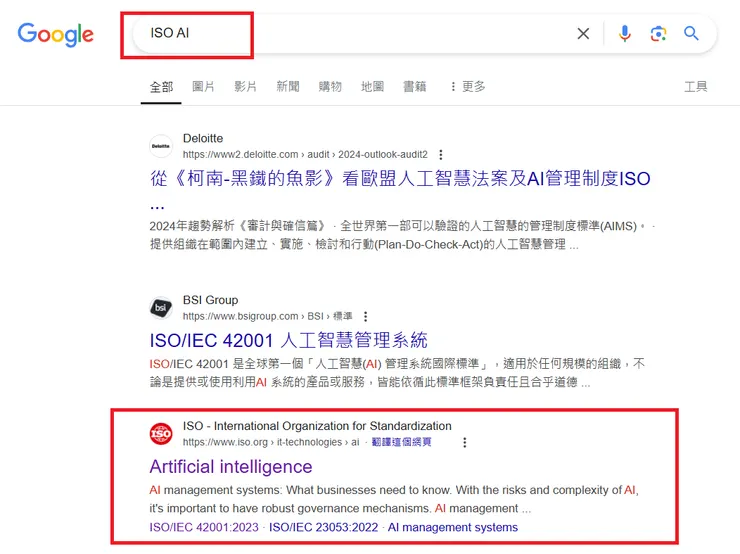Switch to the 影片 tab
Viewport: 740px width, 554px height.
245,86
